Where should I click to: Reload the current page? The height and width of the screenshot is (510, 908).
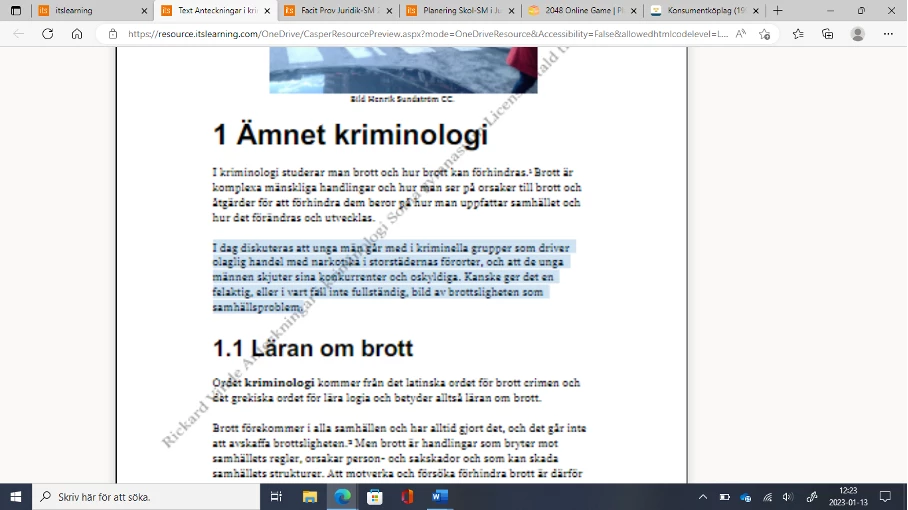(47, 34)
